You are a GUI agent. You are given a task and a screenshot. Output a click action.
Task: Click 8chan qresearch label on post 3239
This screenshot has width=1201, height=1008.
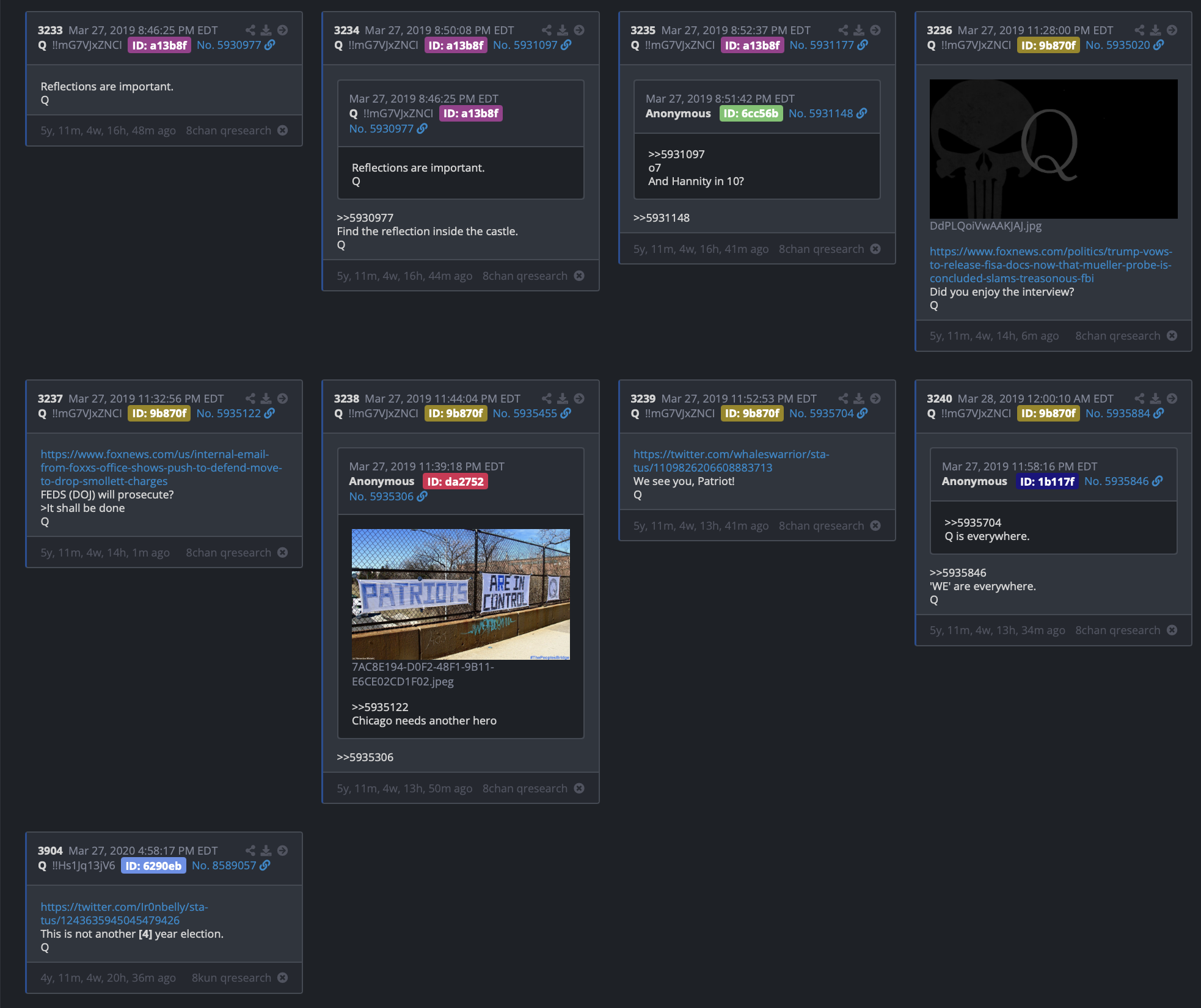[x=821, y=526]
